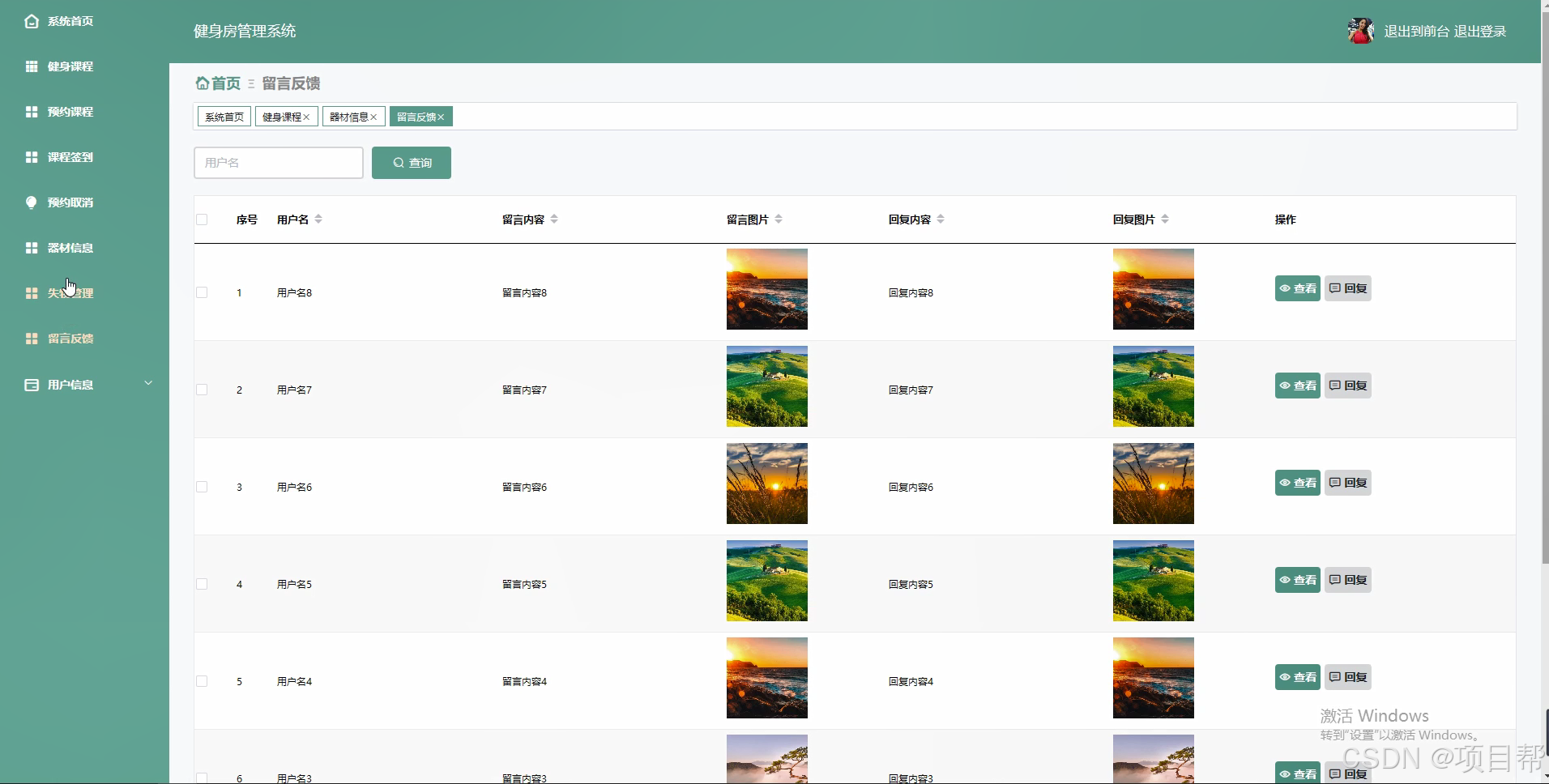
Task: Click 回复 for 用户名8
Action: [1348, 288]
